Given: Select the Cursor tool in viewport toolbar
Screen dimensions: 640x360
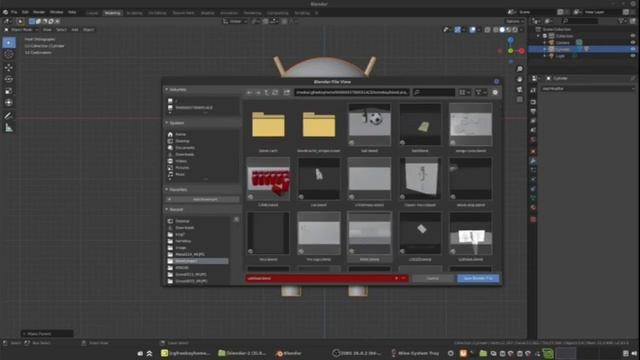Looking at the screenshot, I should pos(9,54).
